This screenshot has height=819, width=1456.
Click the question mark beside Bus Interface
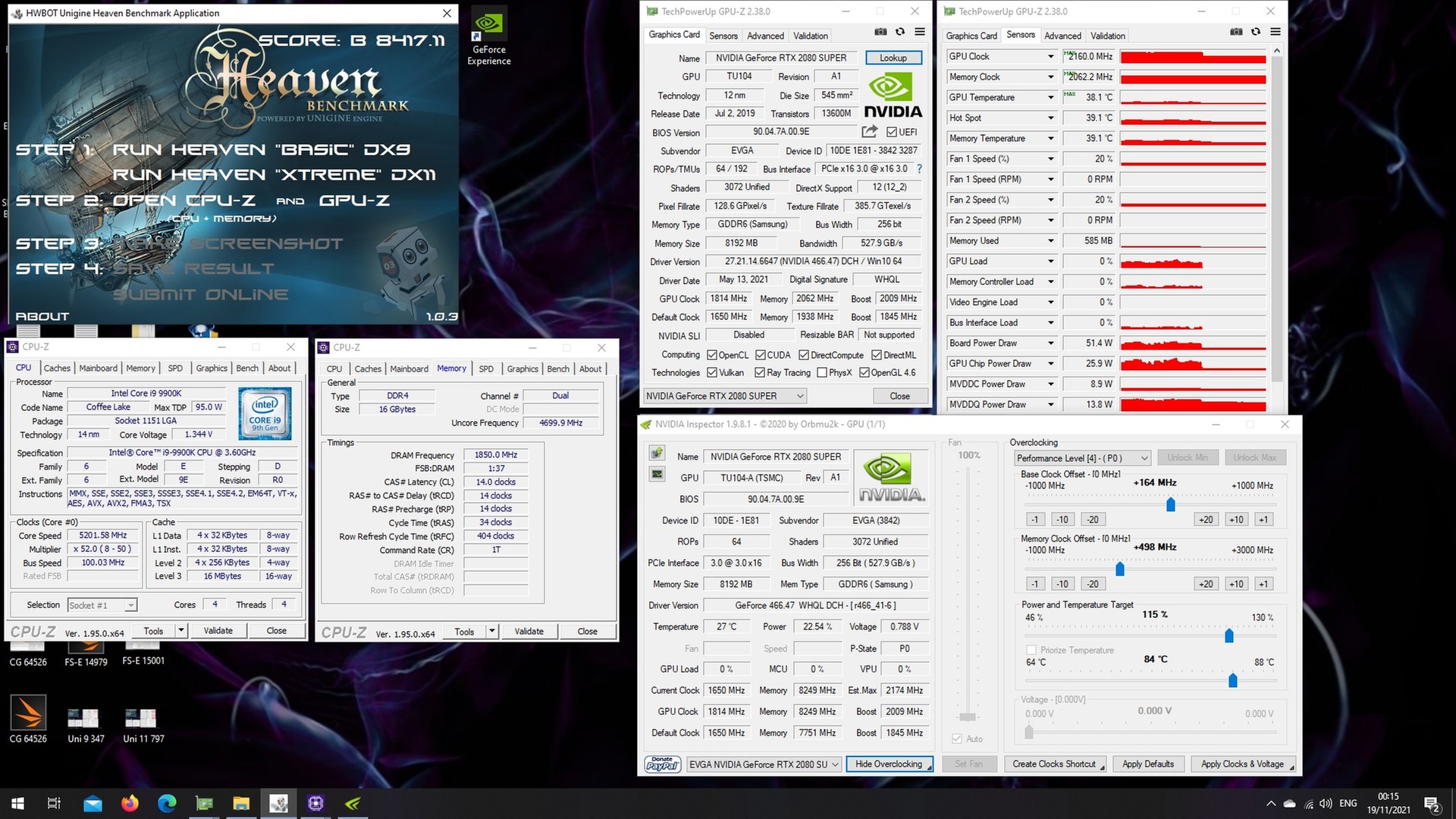coord(919,168)
